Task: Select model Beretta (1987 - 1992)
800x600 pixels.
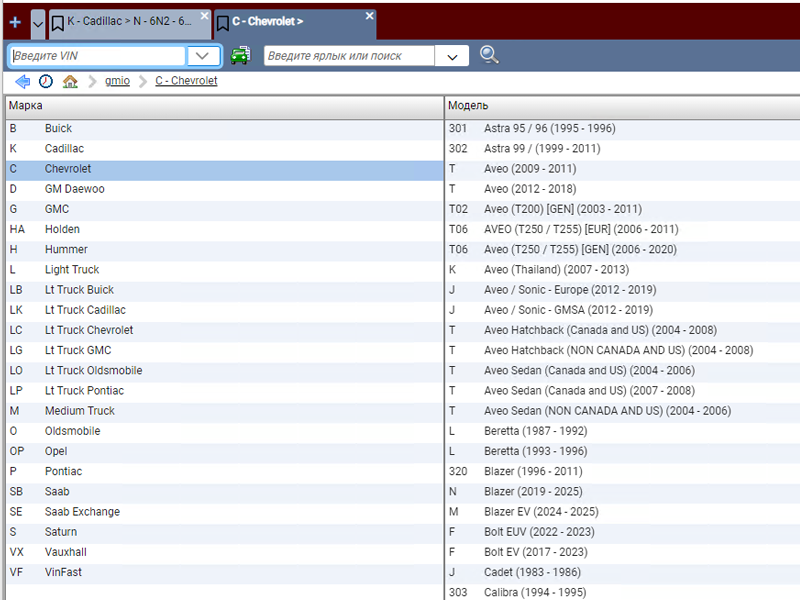Action: pos(622,431)
